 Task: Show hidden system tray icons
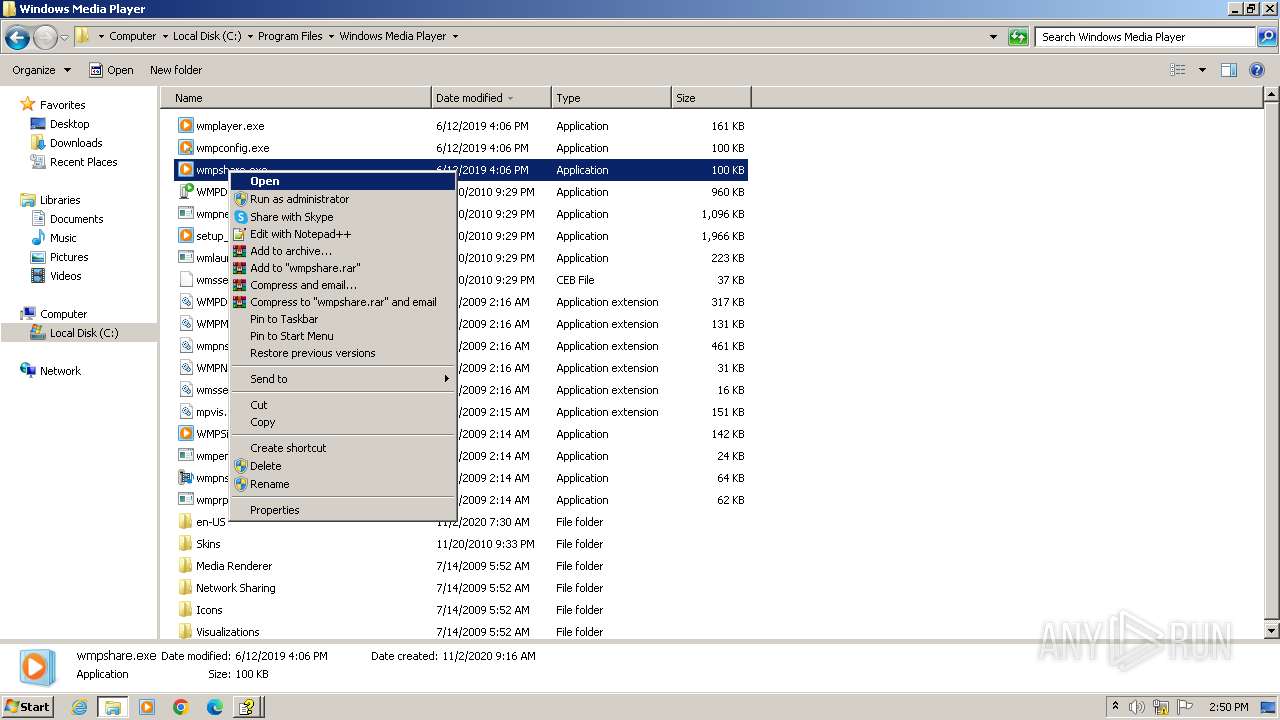click(1115, 707)
